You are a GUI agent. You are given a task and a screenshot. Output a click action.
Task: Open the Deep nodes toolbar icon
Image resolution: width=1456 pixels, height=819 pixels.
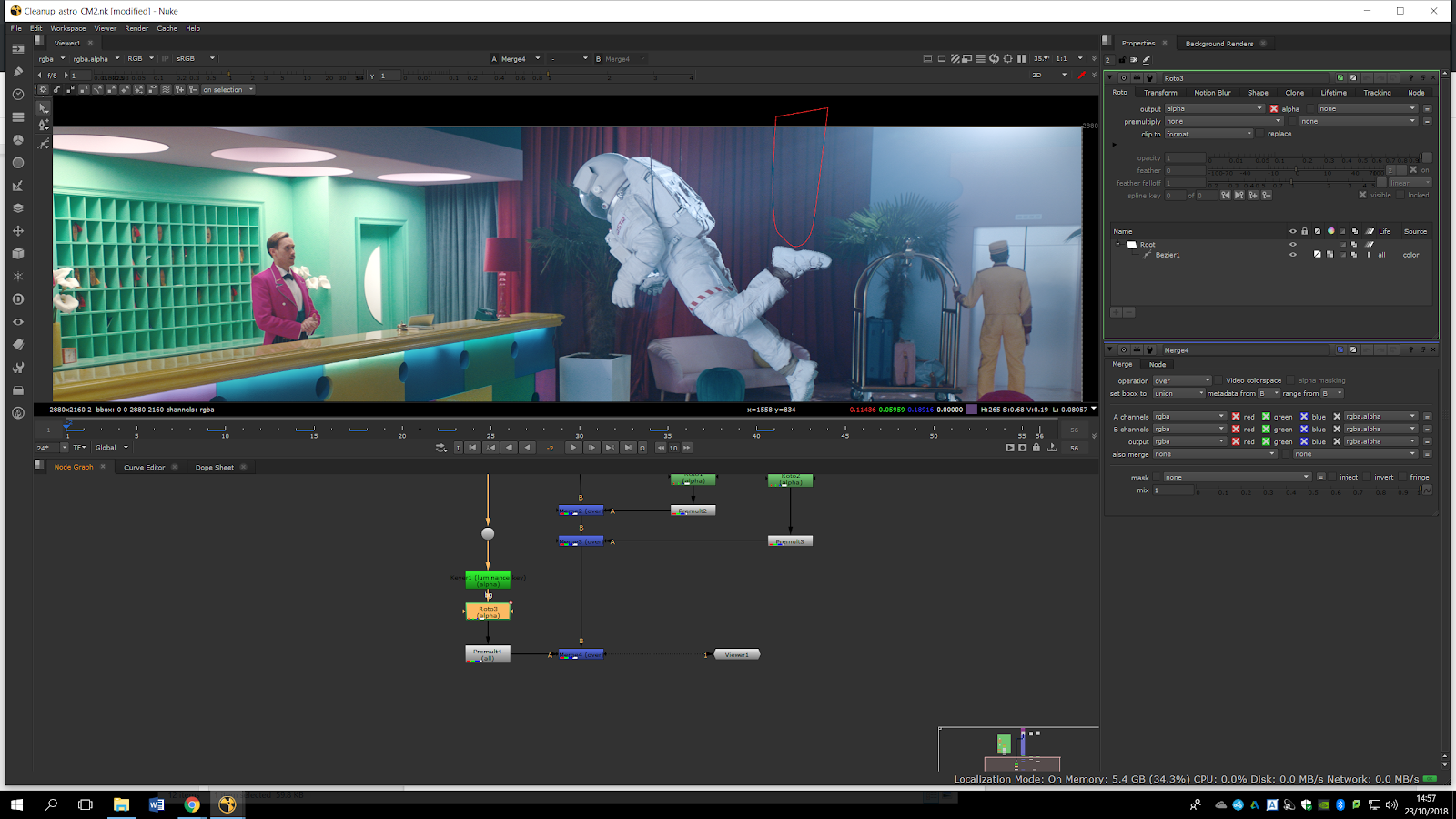pos(18,299)
